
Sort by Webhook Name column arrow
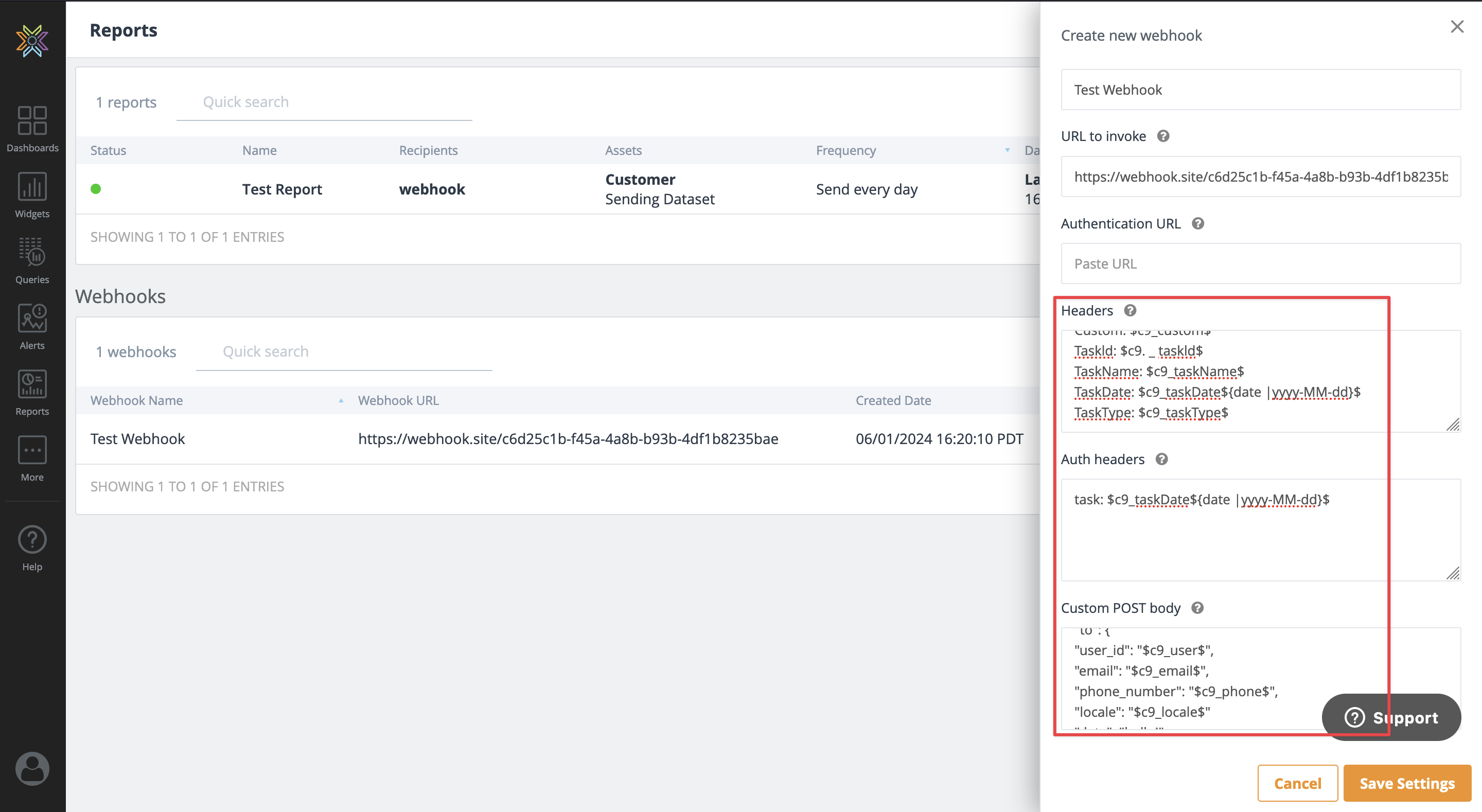click(341, 400)
